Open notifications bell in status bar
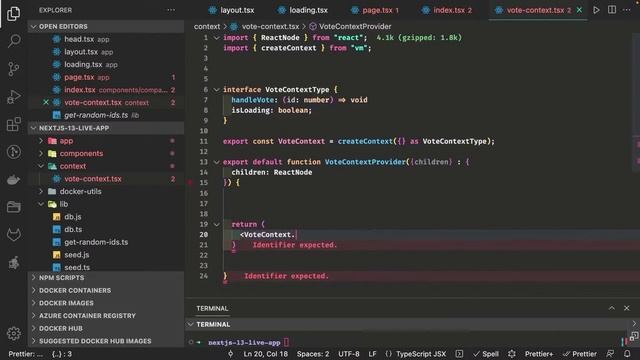 tap(627, 354)
